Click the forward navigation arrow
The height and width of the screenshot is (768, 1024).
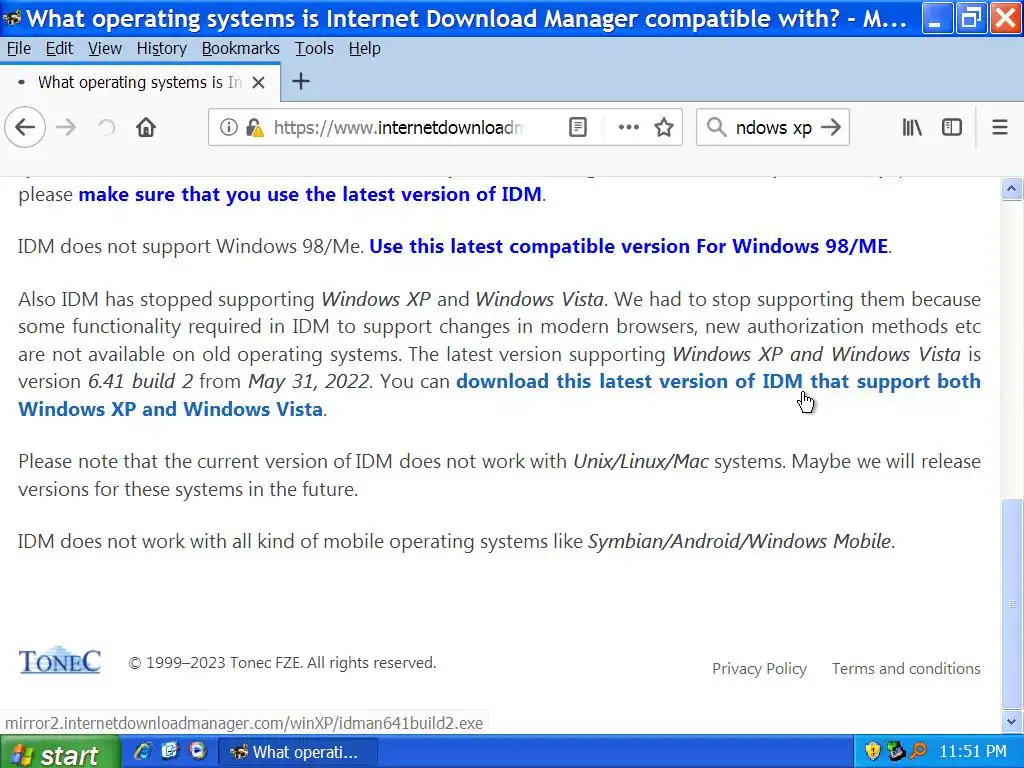pyautogui.click(x=66, y=127)
